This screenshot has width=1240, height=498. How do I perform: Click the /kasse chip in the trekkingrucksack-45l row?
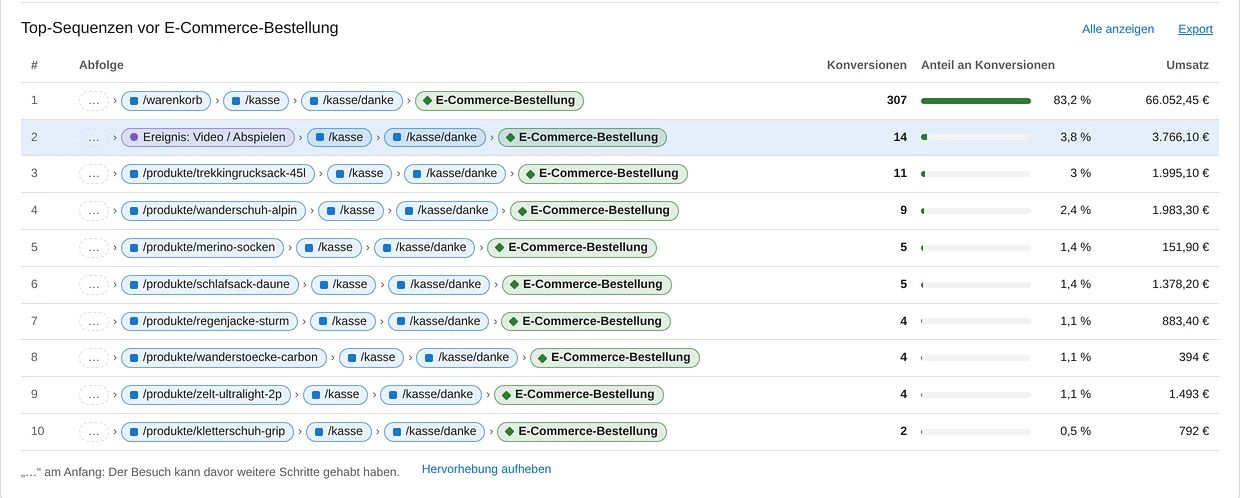360,173
